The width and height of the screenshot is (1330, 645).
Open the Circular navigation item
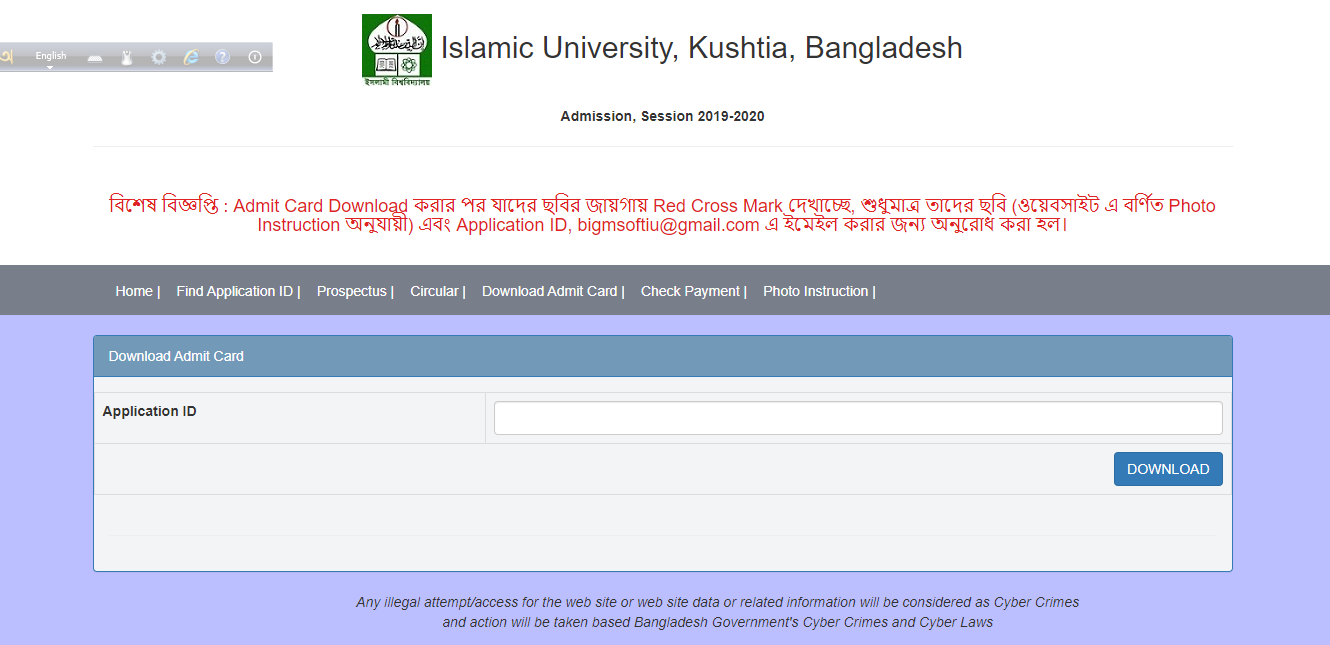point(435,291)
